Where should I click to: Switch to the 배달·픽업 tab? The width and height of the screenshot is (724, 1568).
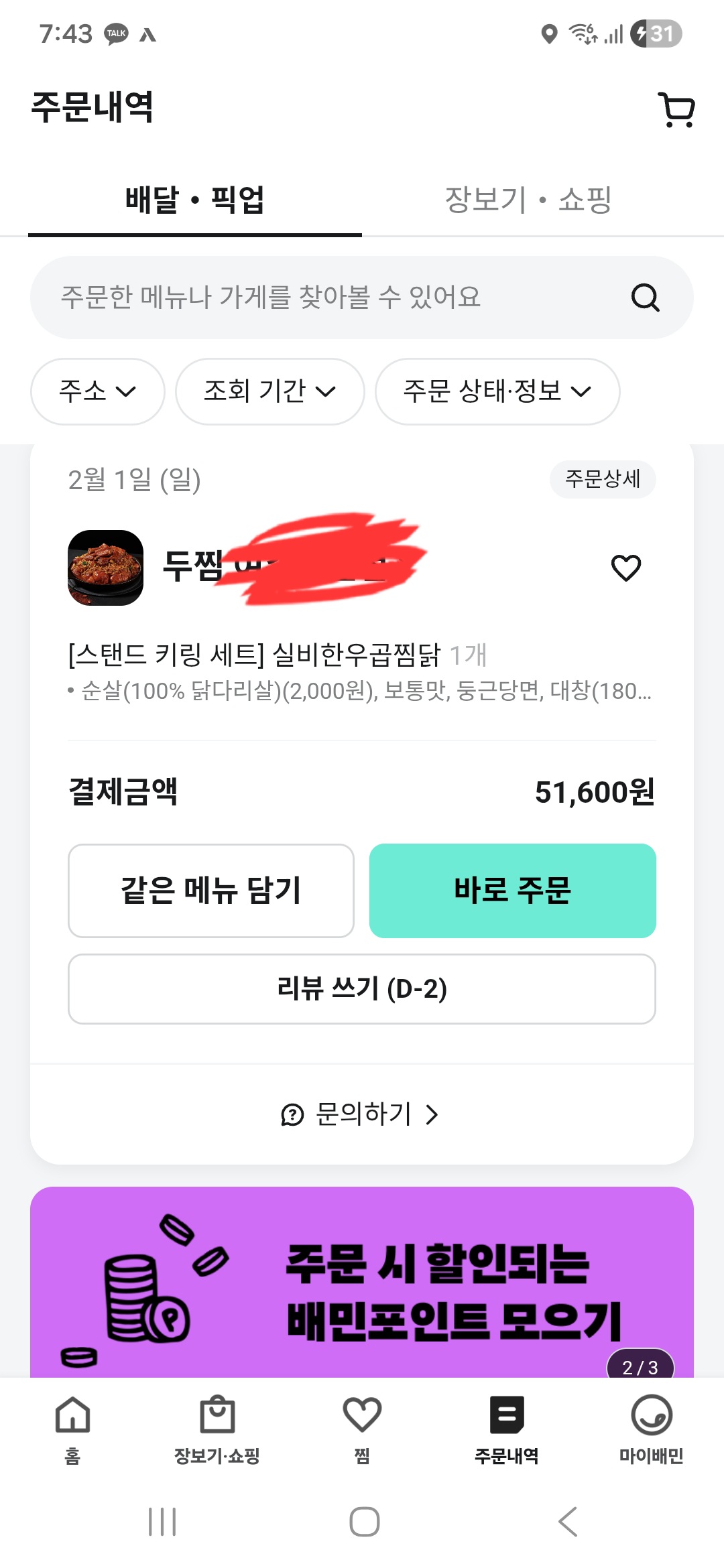195,200
